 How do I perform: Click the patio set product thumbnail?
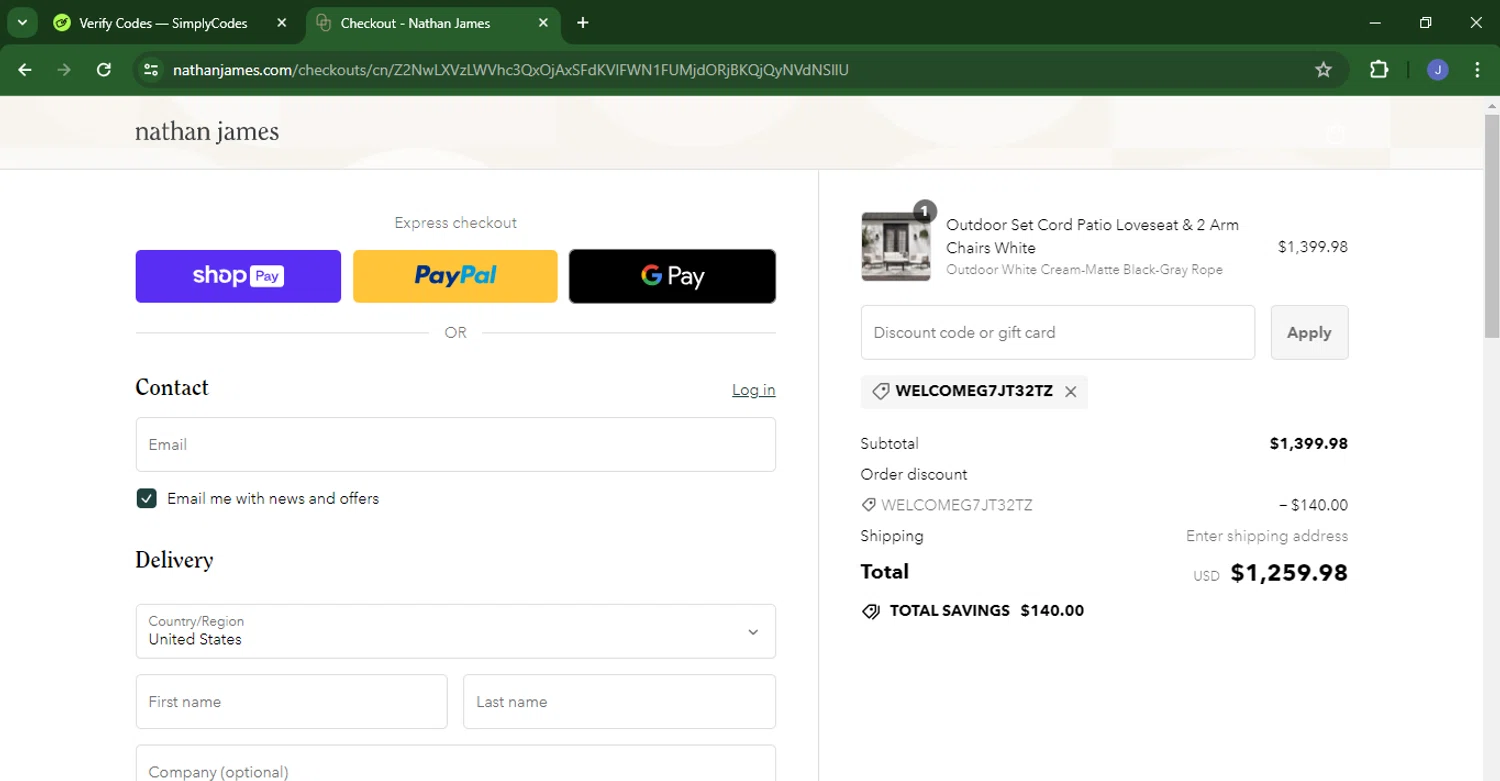896,246
